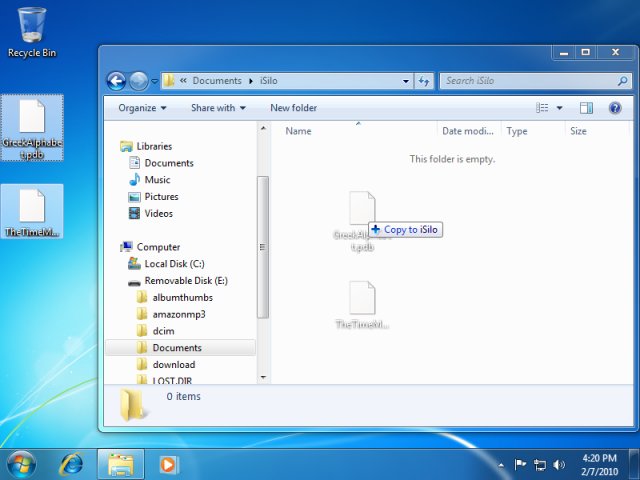Open the Music library
The width and height of the screenshot is (640, 480).
pos(157,180)
